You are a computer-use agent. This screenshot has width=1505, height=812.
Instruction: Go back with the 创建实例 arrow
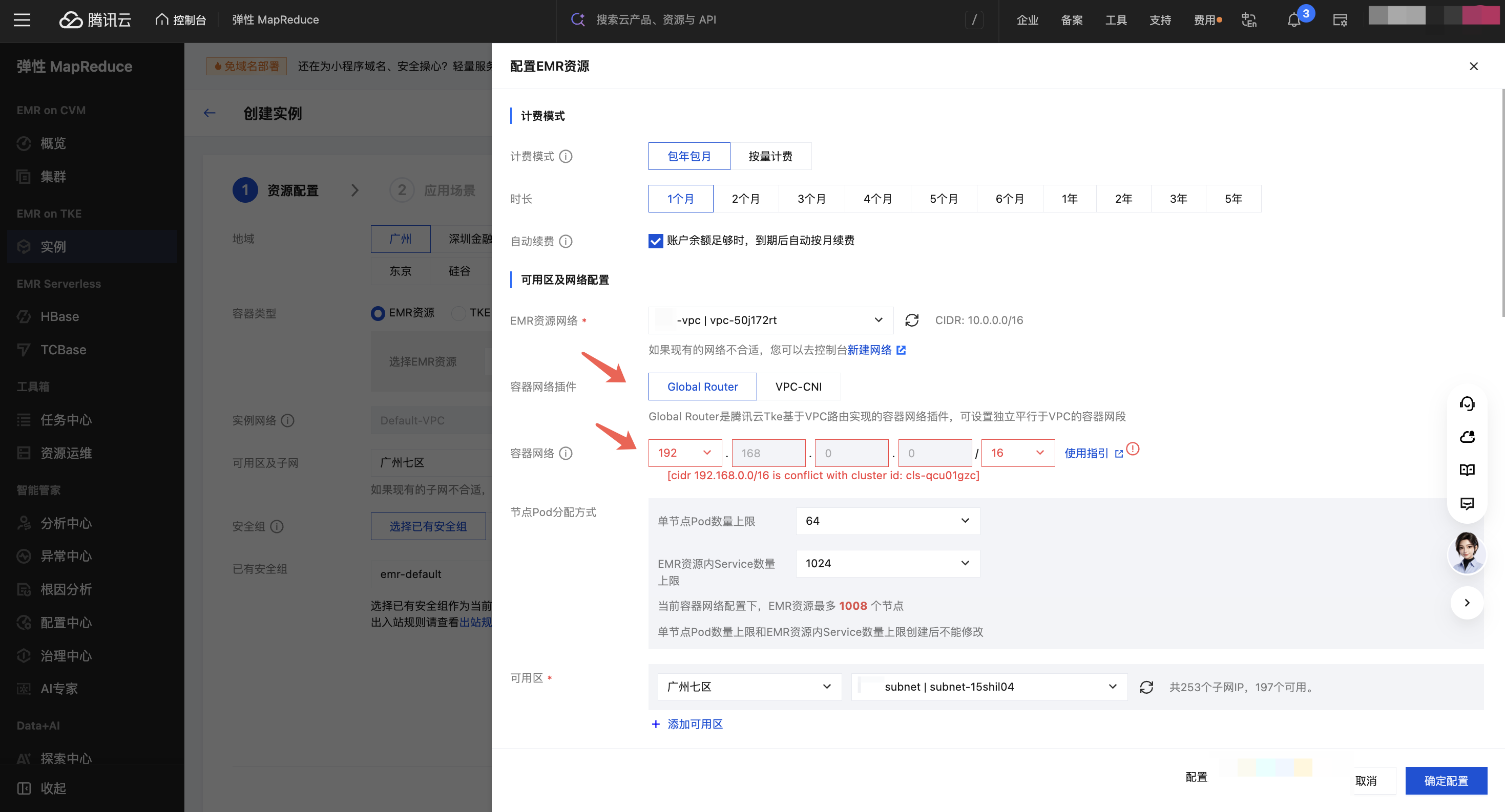click(209, 113)
